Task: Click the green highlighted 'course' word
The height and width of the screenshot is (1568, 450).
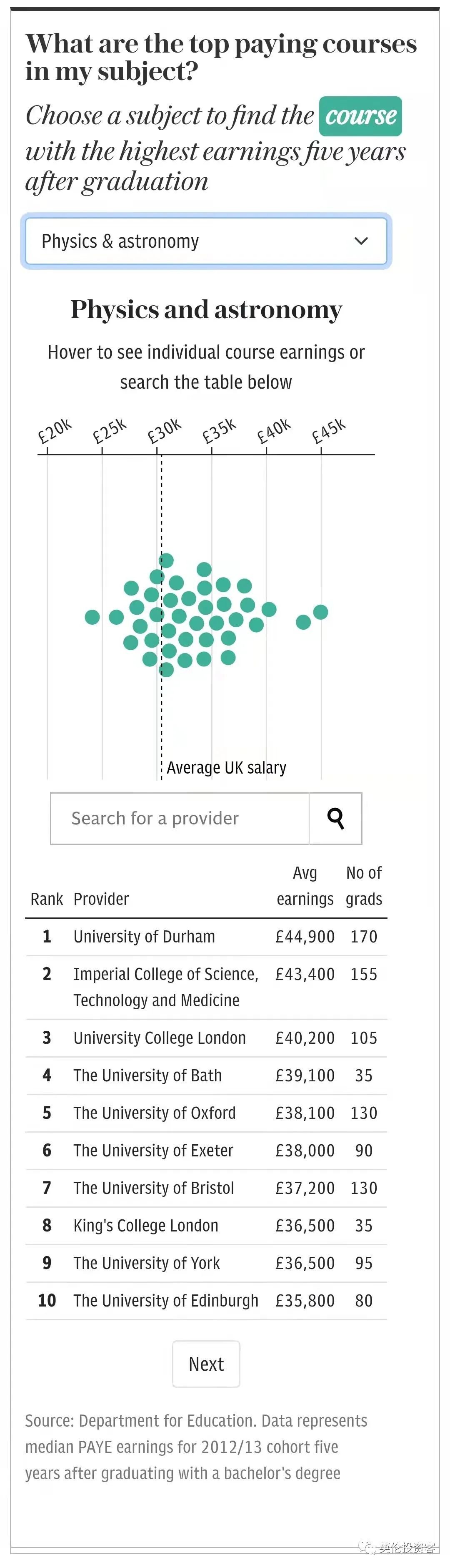Action: (360, 116)
